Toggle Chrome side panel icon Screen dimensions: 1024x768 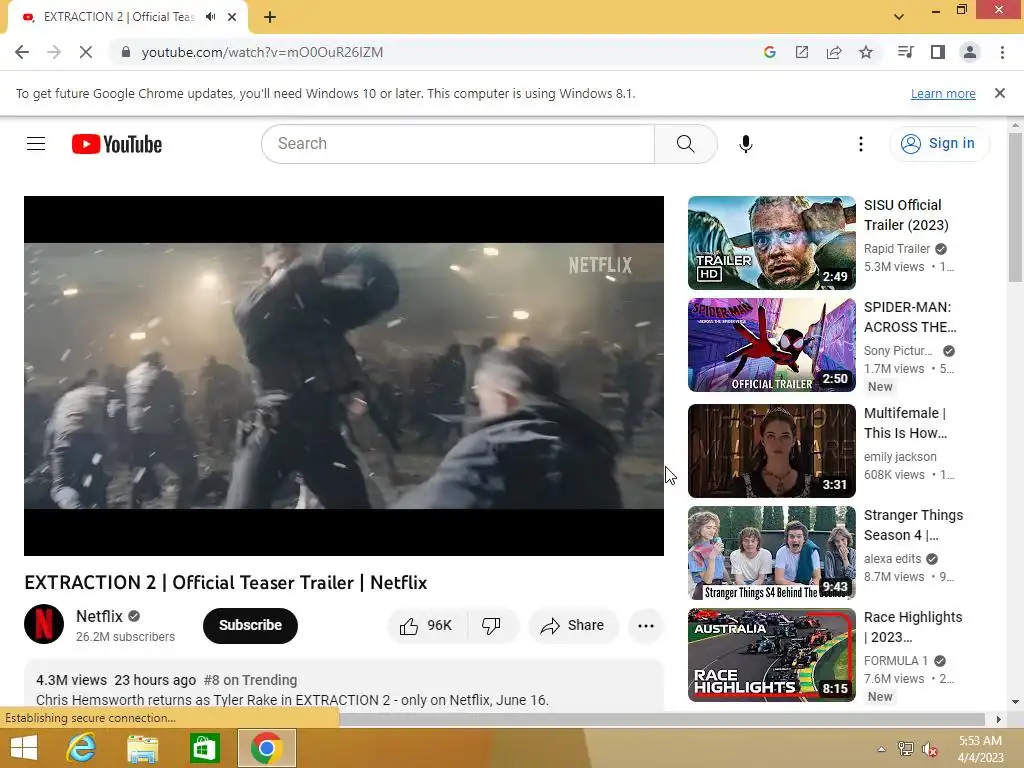938,52
